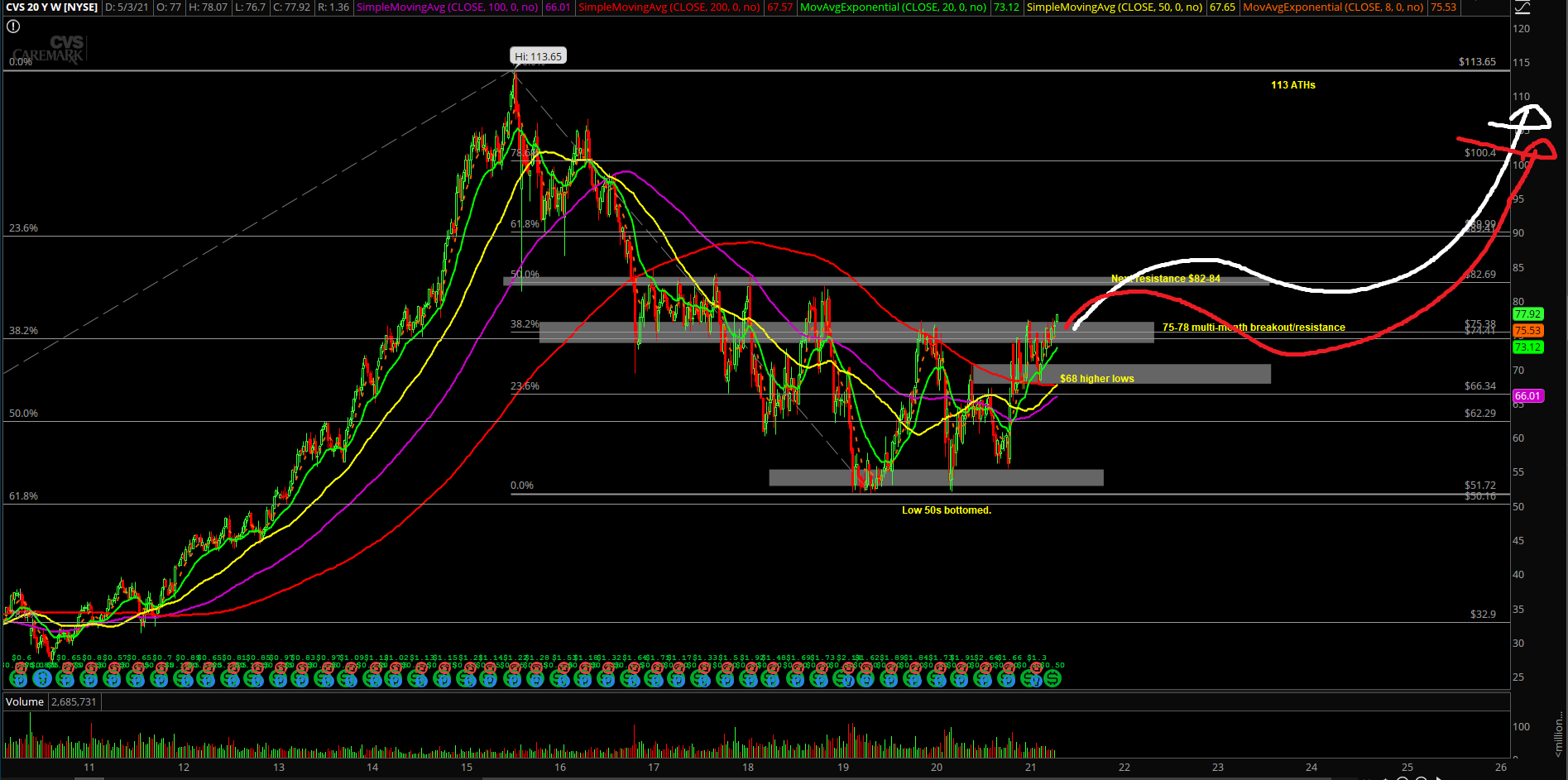Click the info circle icon under the CVS symbol
Screen dimensions: 1568x780
point(12,26)
